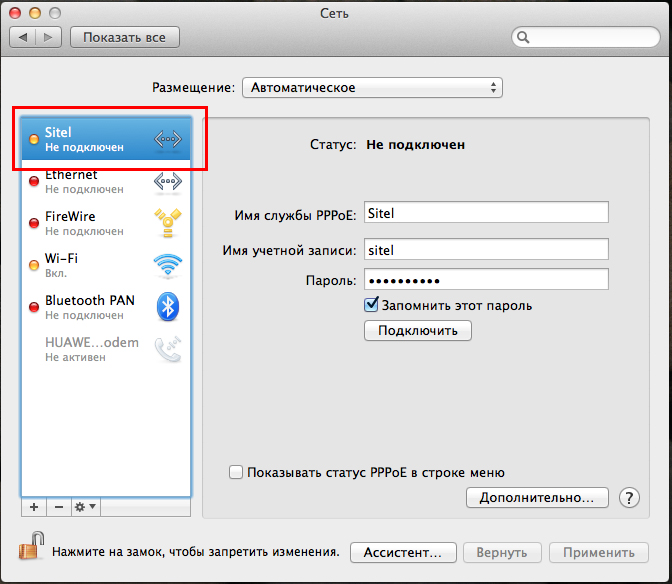Click the lock icon to prevent changes
672x584 pixels.
pos(32,548)
